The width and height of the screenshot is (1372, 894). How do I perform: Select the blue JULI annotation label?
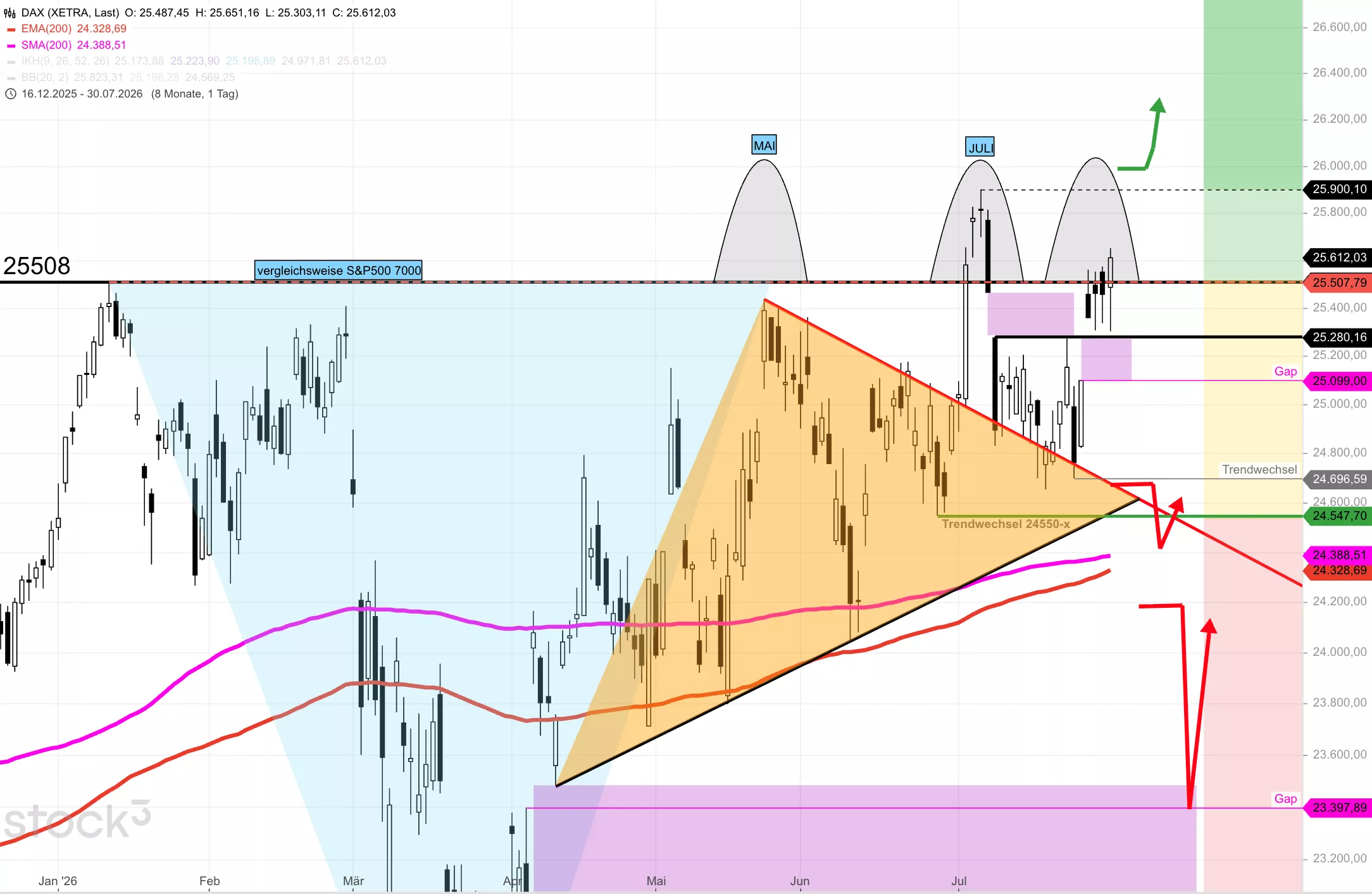980,147
